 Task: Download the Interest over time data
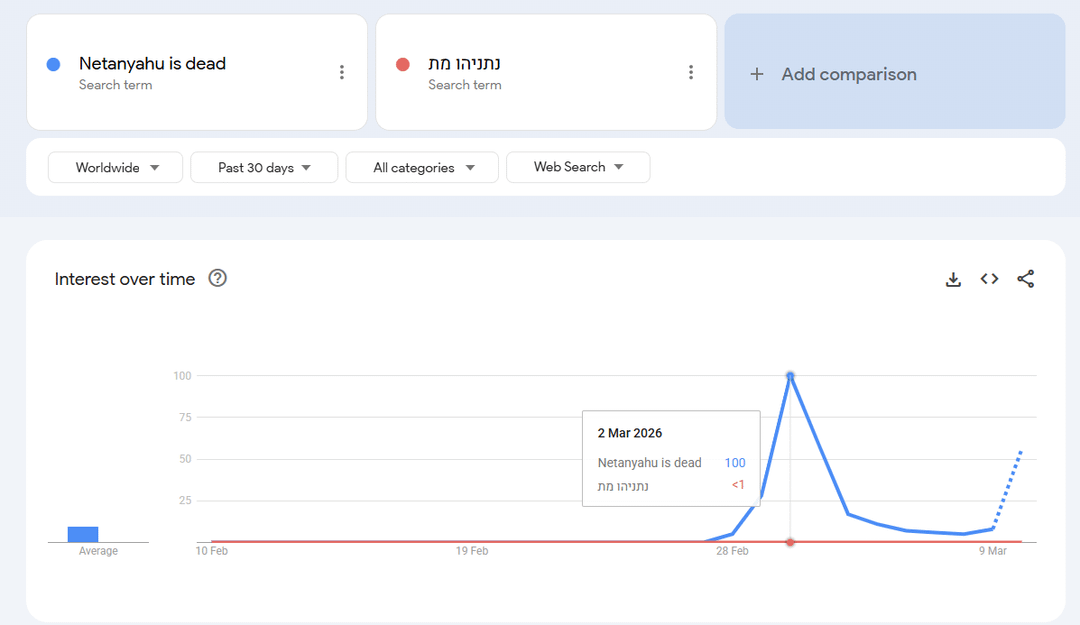(x=953, y=280)
